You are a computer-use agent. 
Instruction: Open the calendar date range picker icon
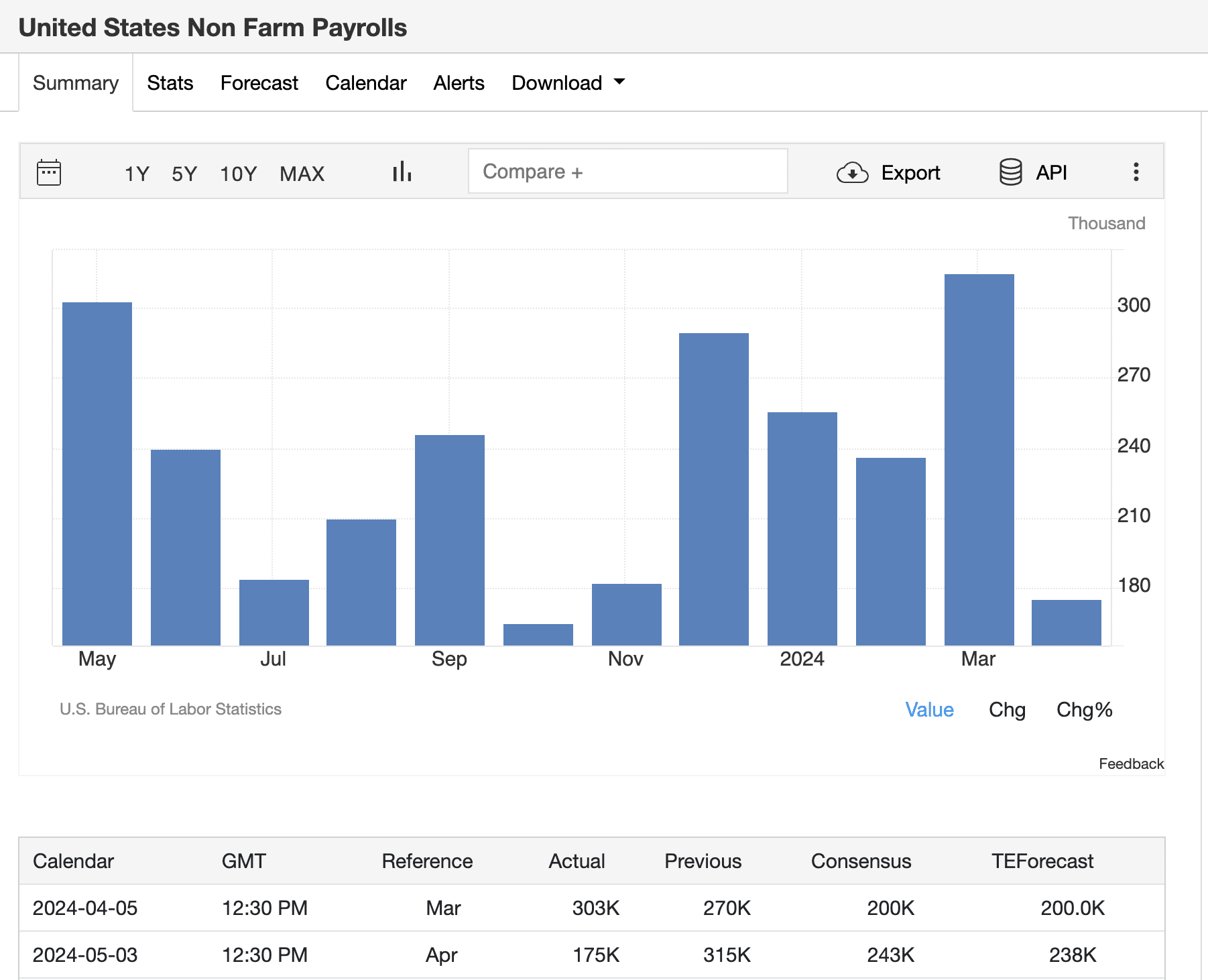coord(49,172)
